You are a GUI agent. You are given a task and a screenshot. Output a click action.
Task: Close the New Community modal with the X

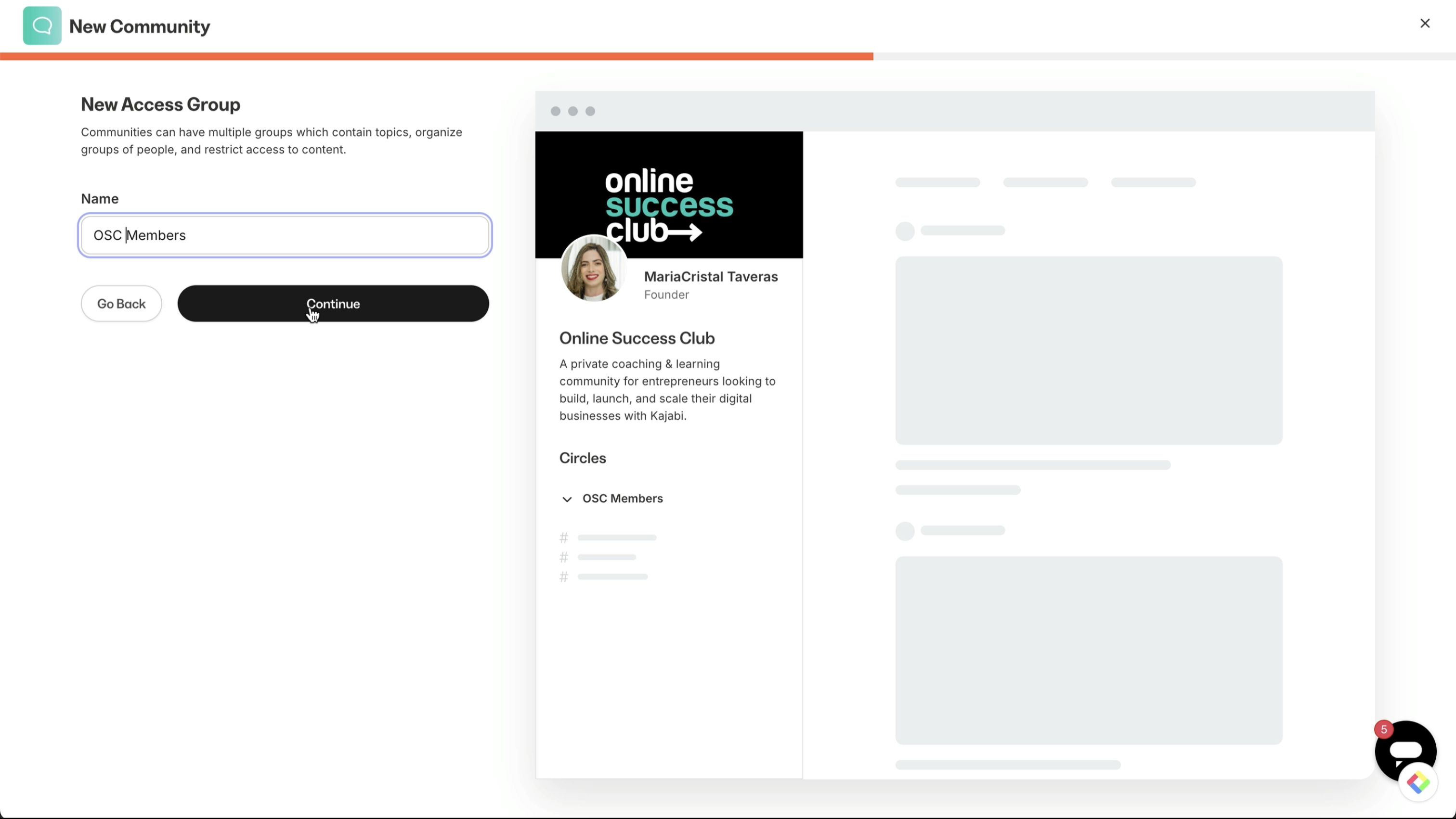pos(1425,23)
